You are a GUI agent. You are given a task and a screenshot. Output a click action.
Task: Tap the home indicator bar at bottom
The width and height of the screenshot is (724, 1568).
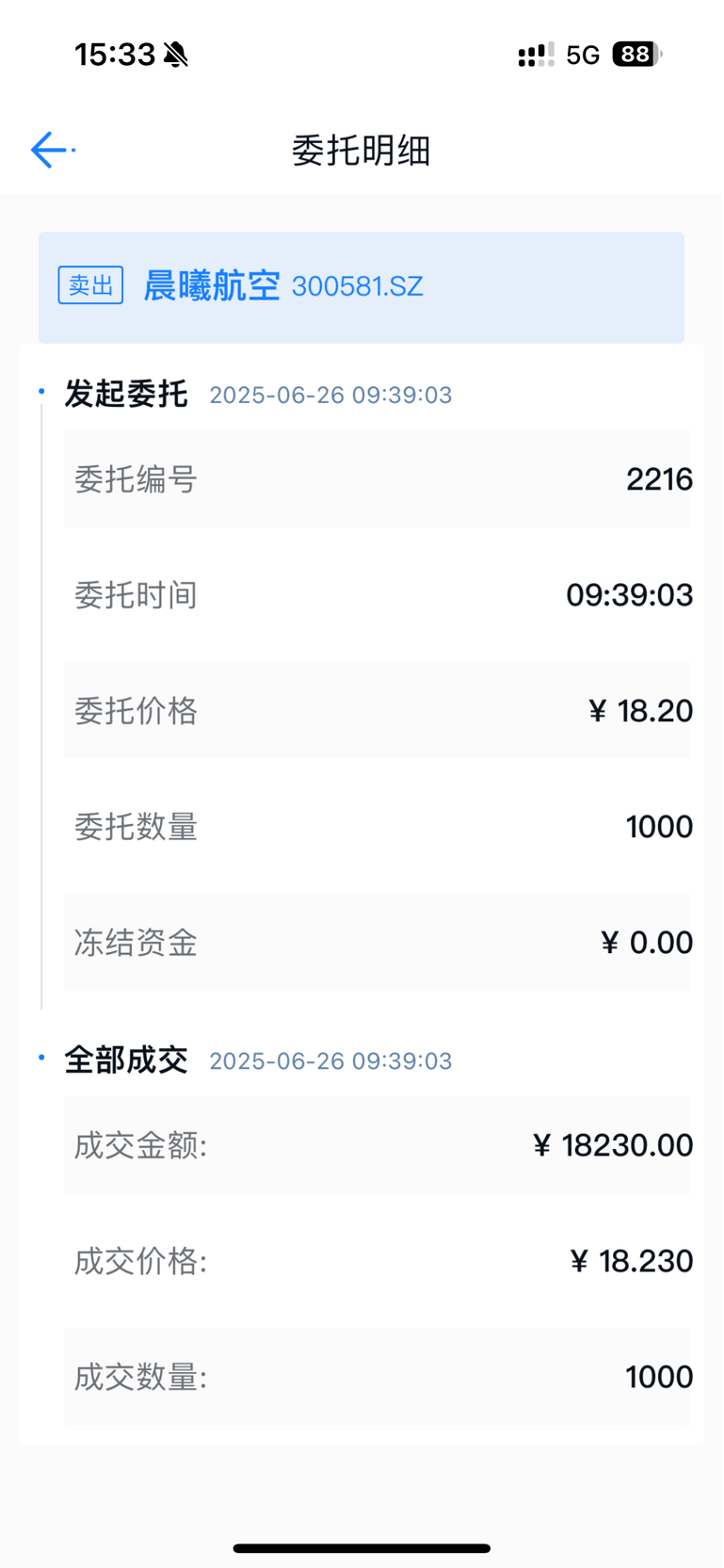click(x=362, y=1548)
